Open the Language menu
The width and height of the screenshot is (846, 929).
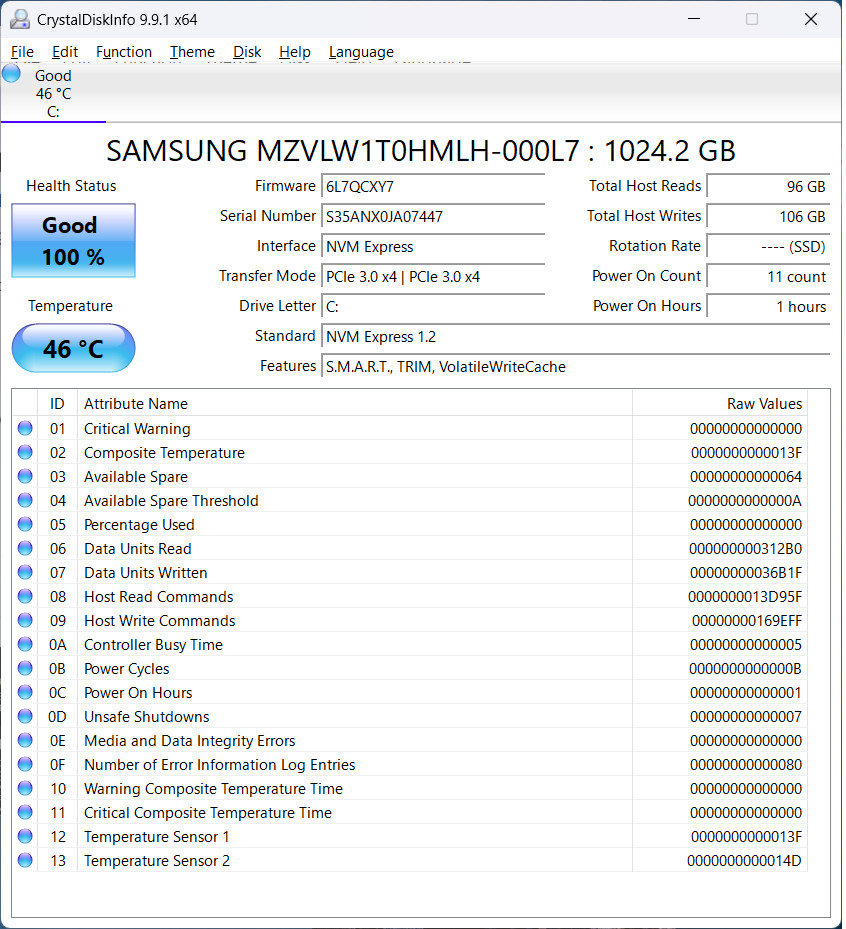click(361, 52)
